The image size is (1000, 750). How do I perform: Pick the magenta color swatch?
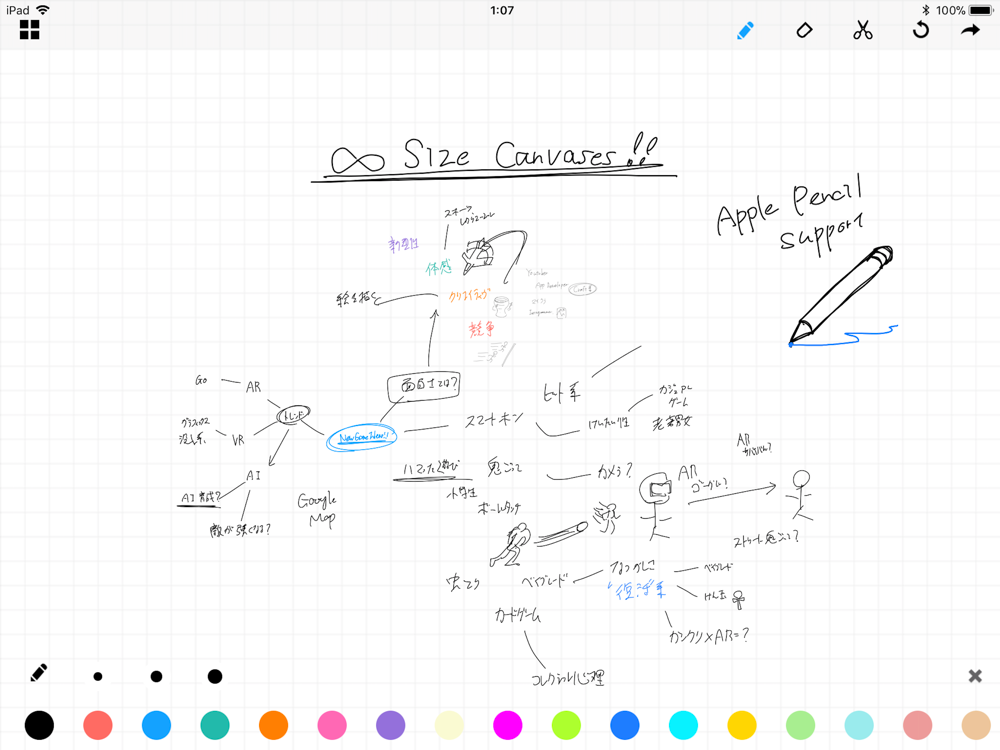coord(508,725)
